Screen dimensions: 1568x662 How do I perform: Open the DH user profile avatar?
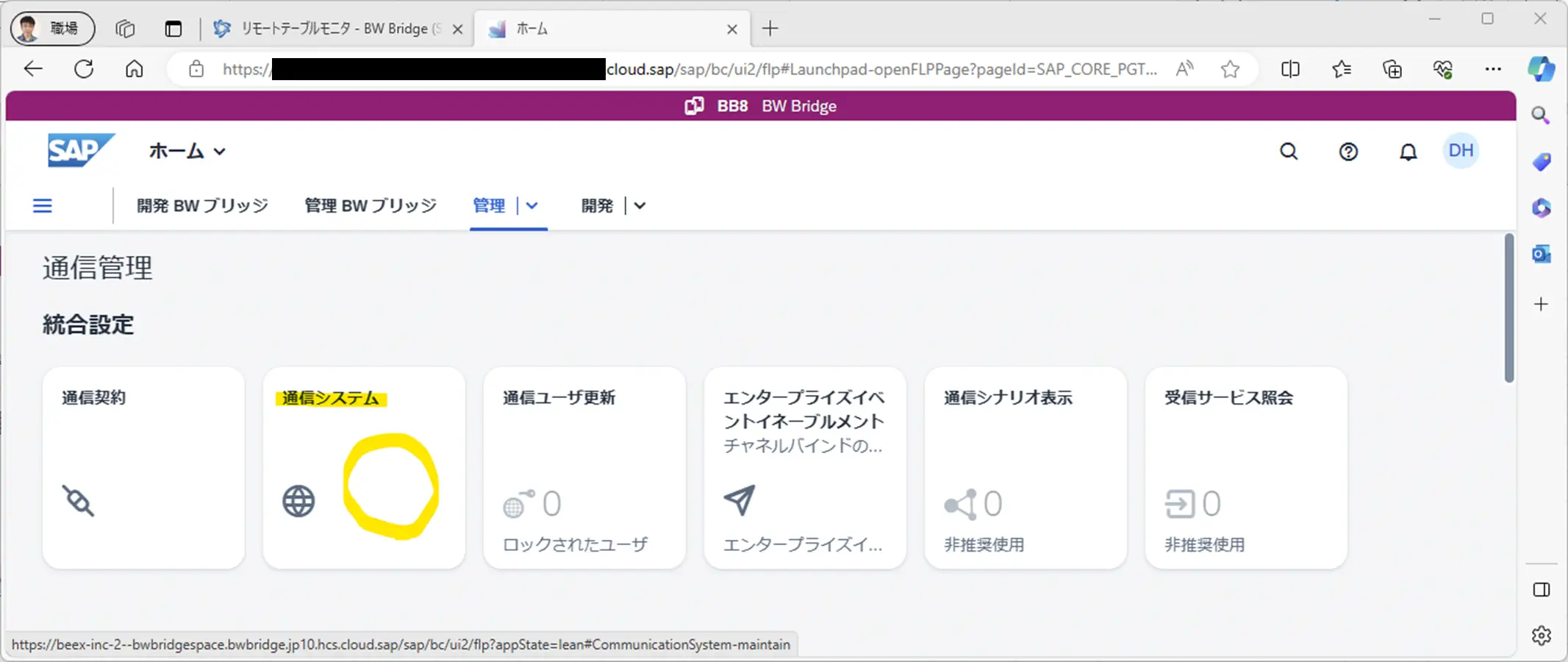[x=1461, y=151]
